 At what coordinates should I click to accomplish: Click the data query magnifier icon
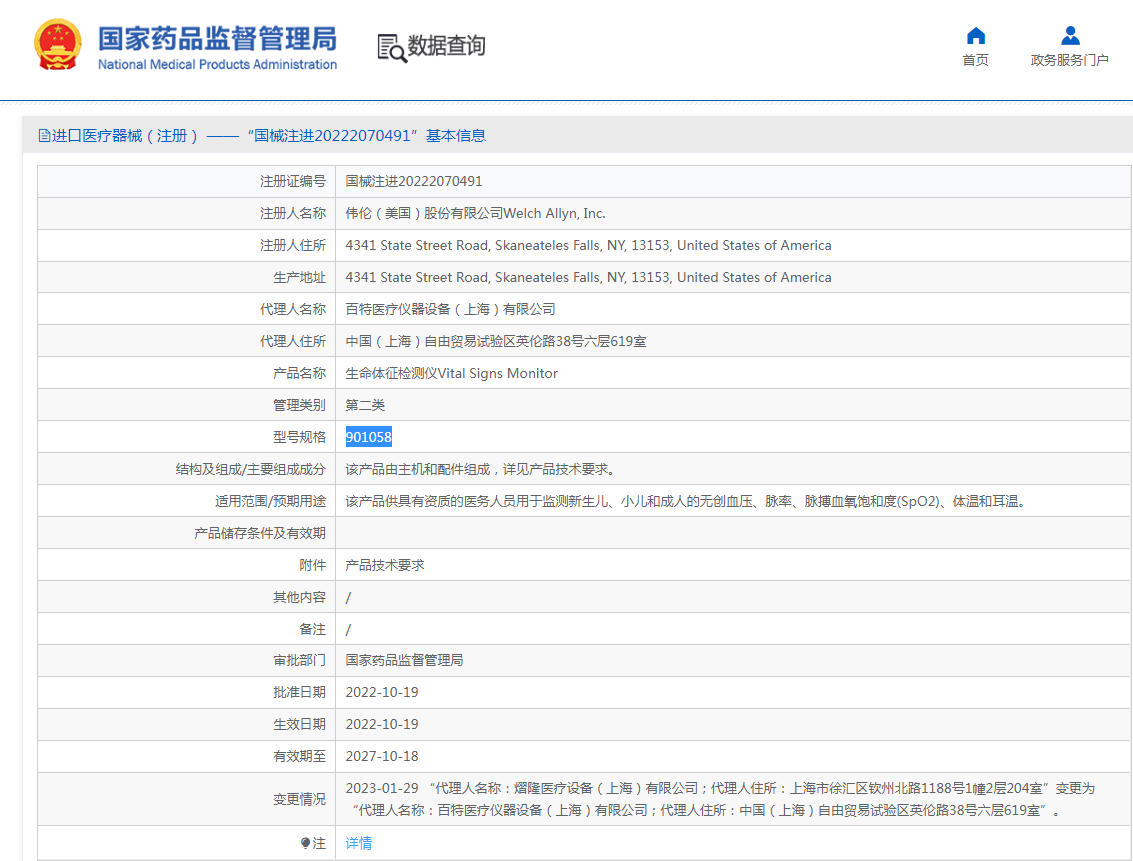click(x=392, y=48)
